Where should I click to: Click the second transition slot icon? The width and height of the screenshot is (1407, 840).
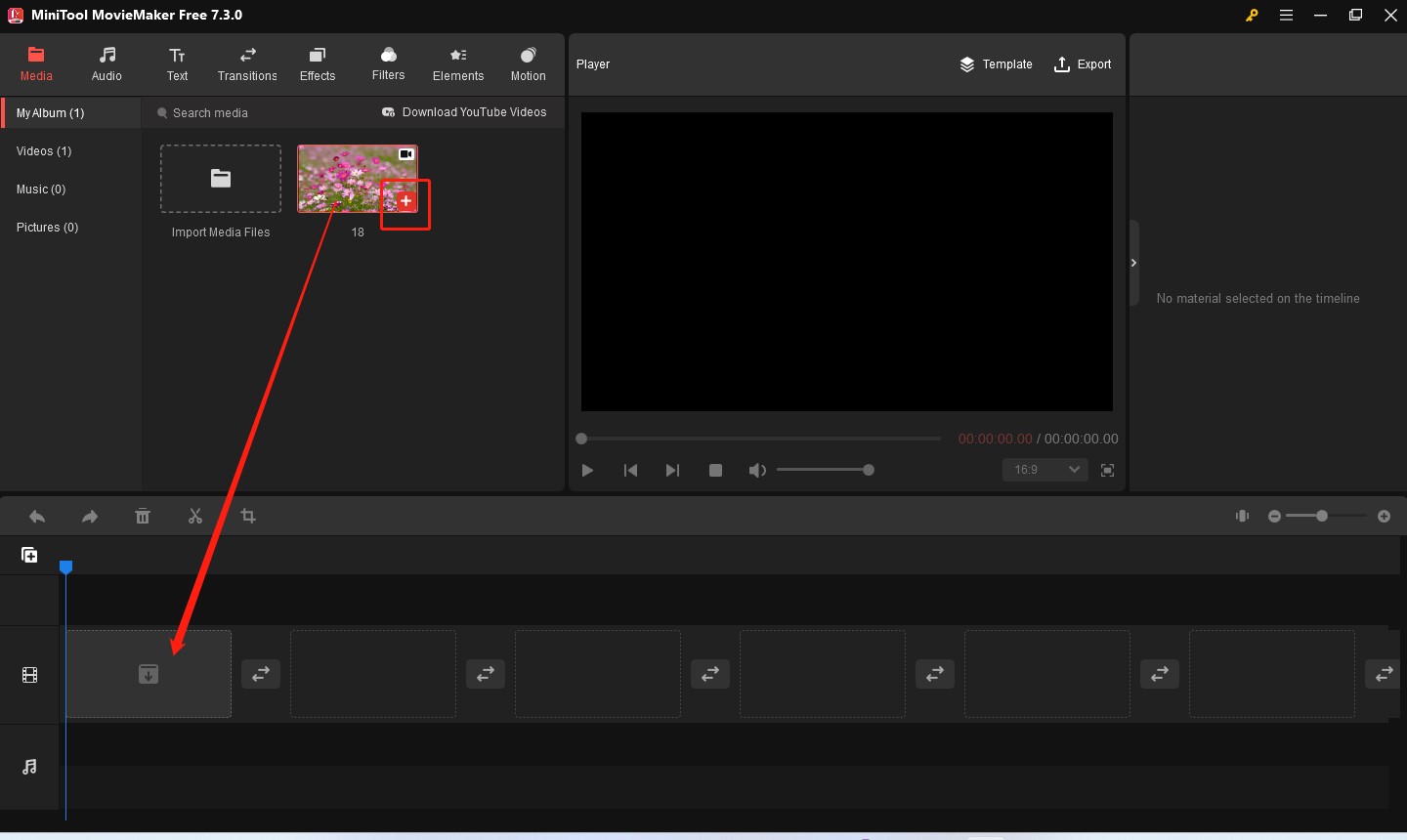(486, 674)
